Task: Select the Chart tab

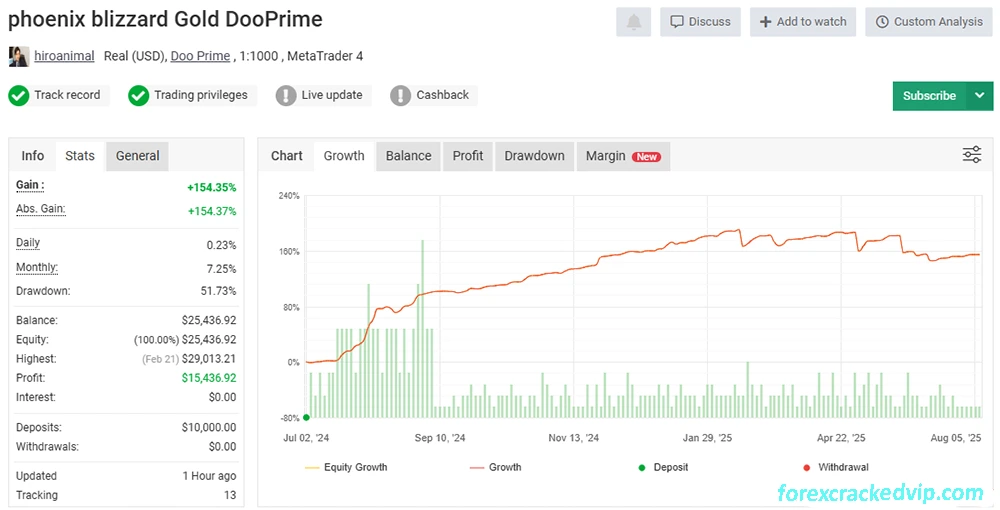Action: tap(286, 156)
